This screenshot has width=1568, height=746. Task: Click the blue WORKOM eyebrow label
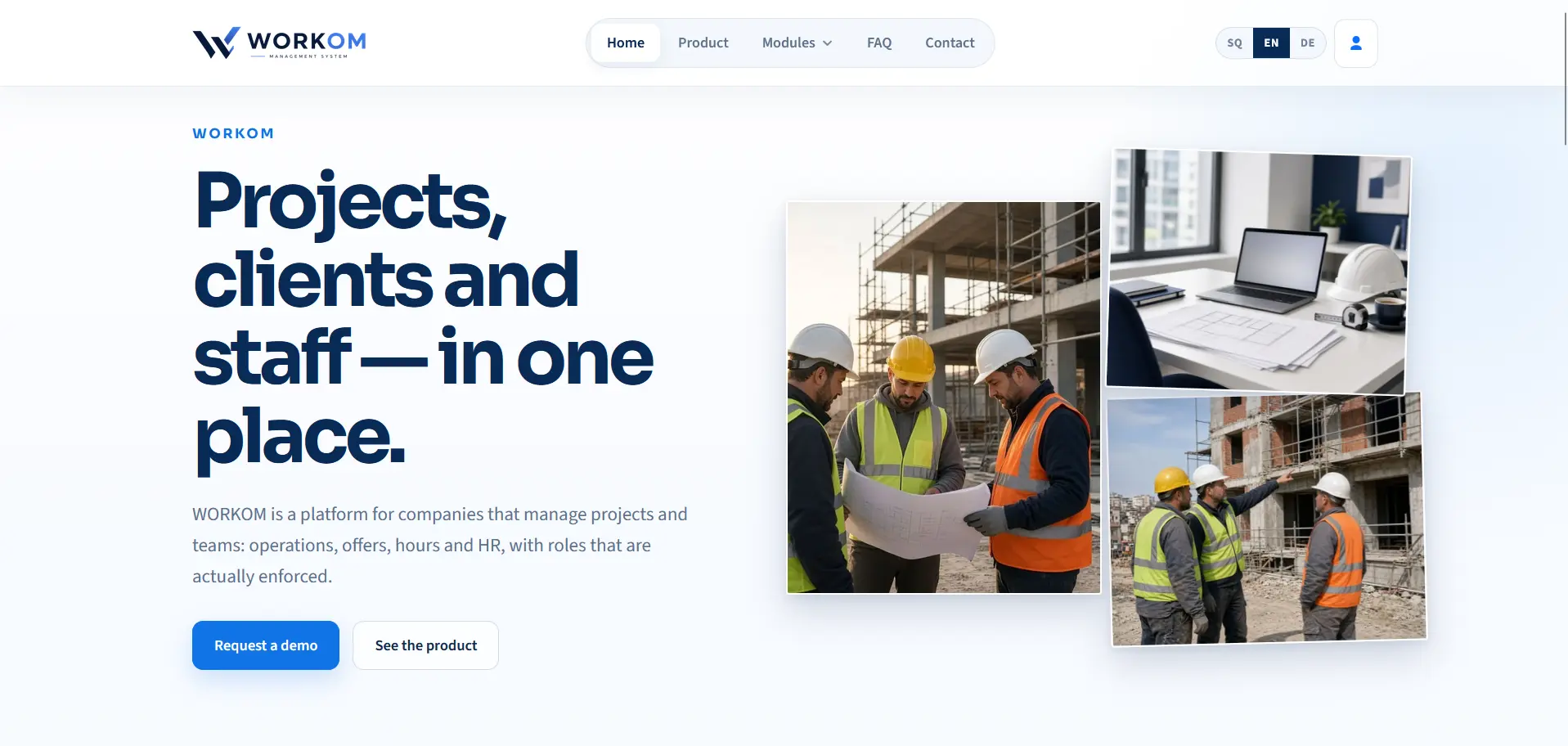pos(233,133)
